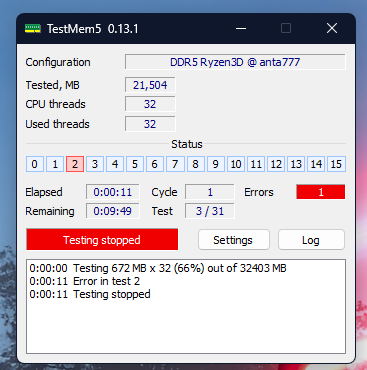Viewport: 367px width, 370px height.
Task: Click the 'Used threads' label
Action: coord(58,124)
